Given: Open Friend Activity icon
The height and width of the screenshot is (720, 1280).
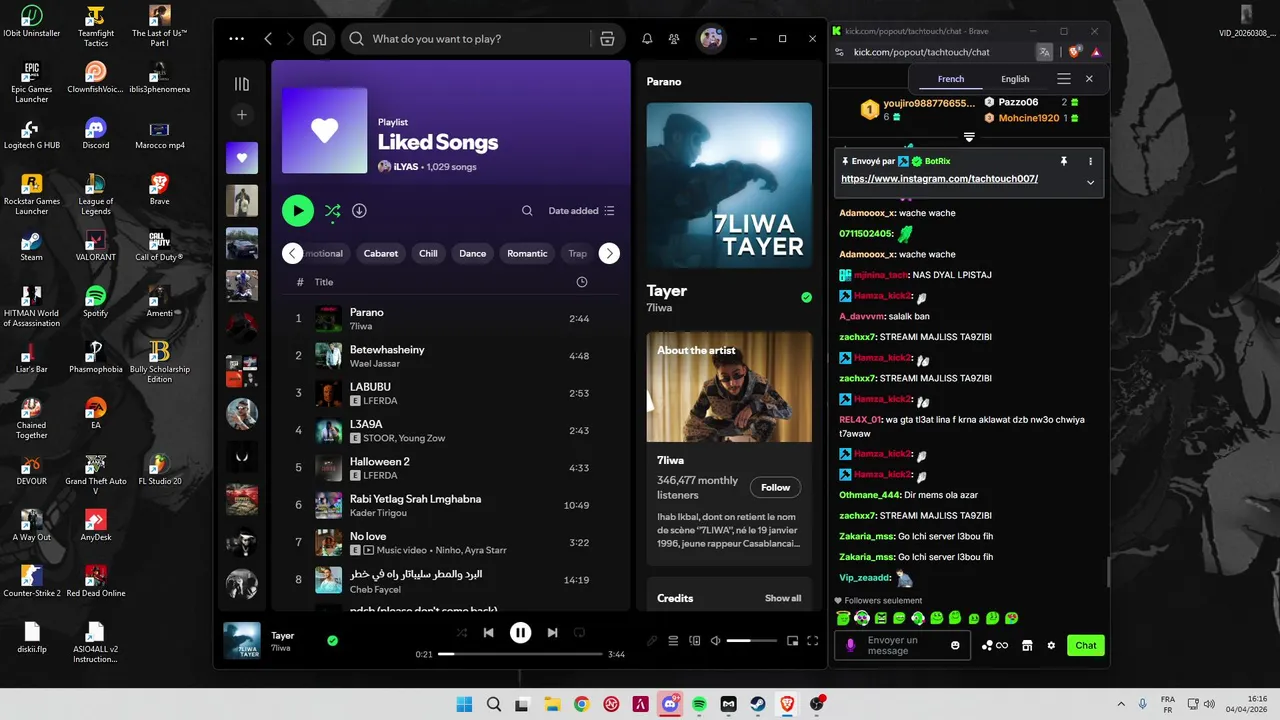Looking at the screenshot, I should tap(675, 39).
